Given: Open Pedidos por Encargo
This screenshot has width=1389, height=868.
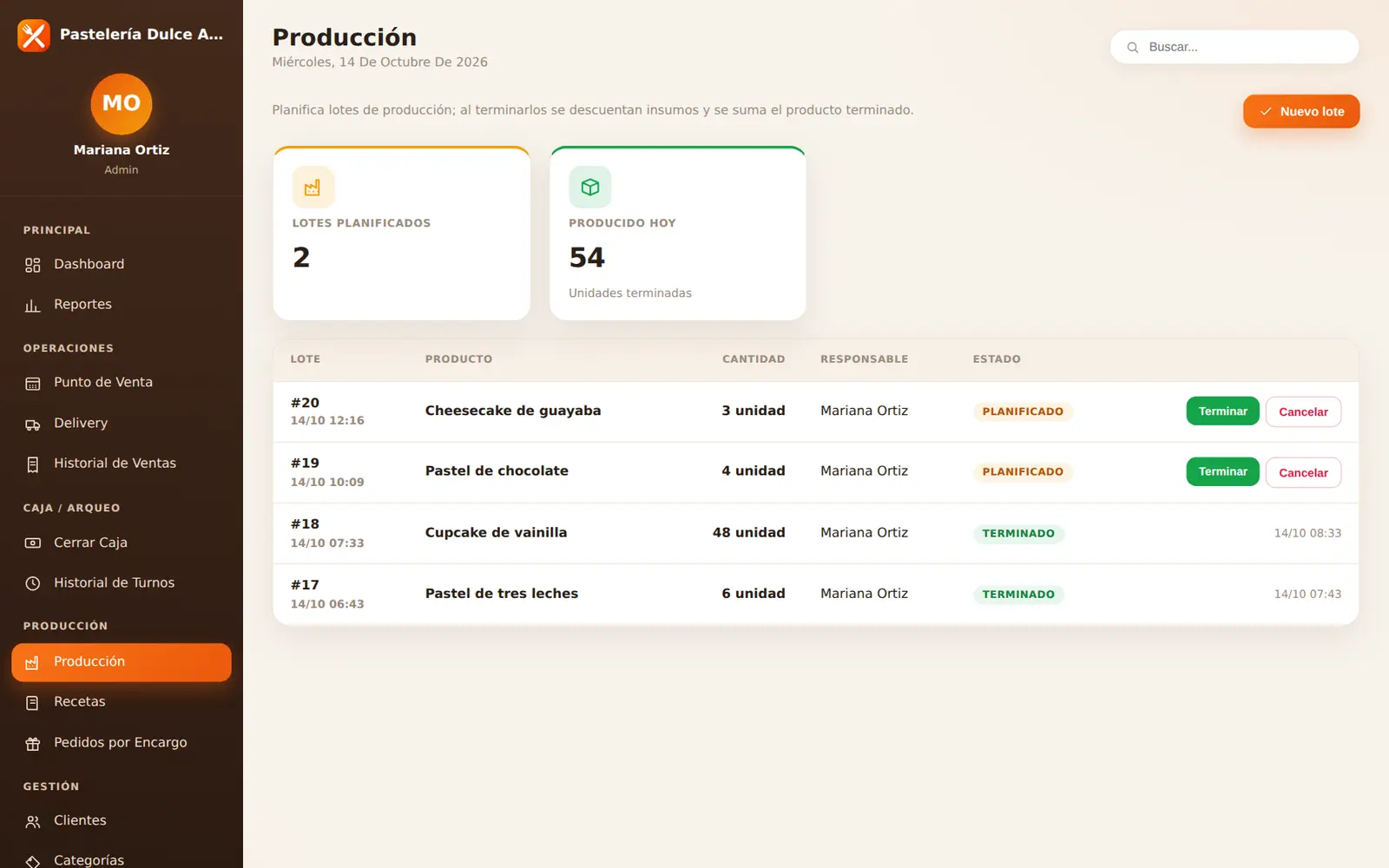Looking at the screenshot, I should tap(122, 742).
